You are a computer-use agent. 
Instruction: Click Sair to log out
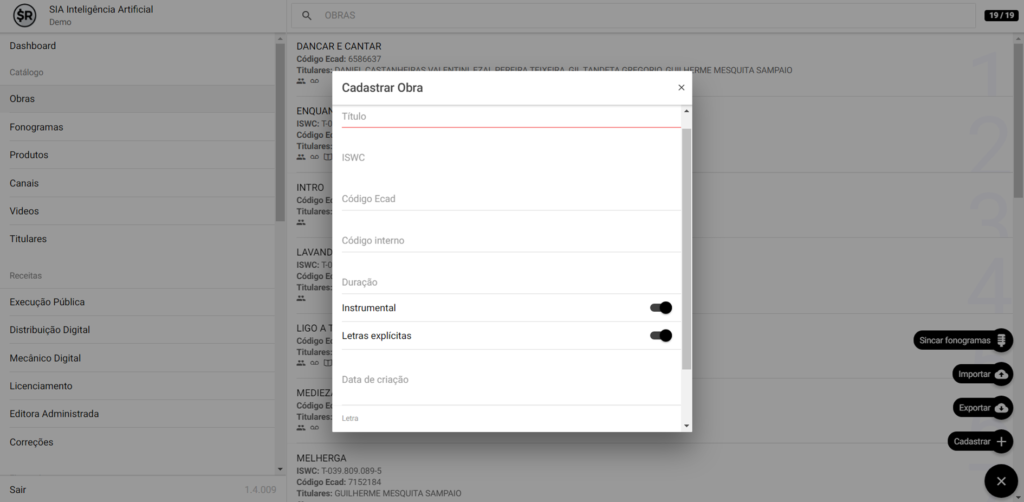[18, 490]
